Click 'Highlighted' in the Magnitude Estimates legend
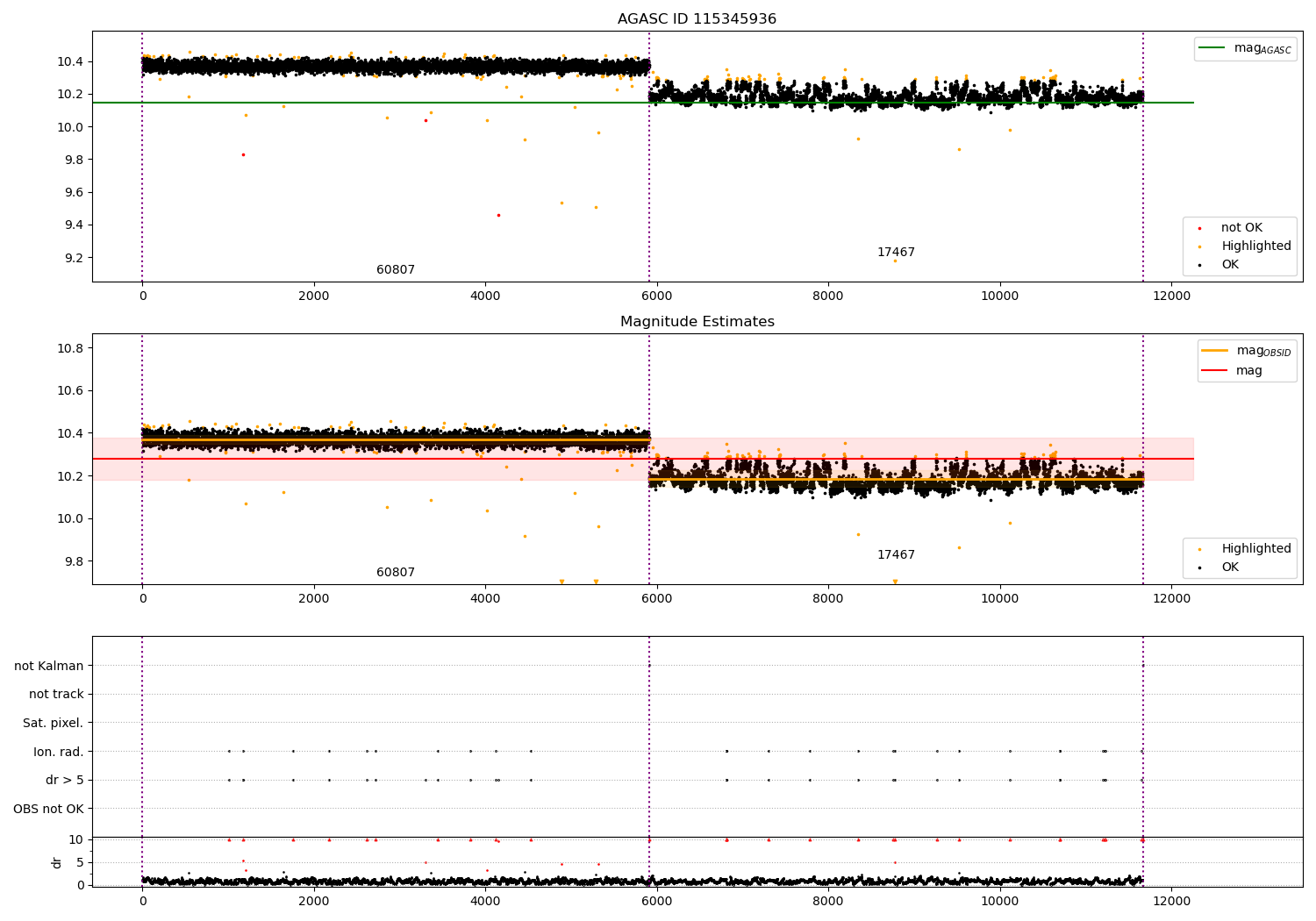 click(x=1256, y=549)
